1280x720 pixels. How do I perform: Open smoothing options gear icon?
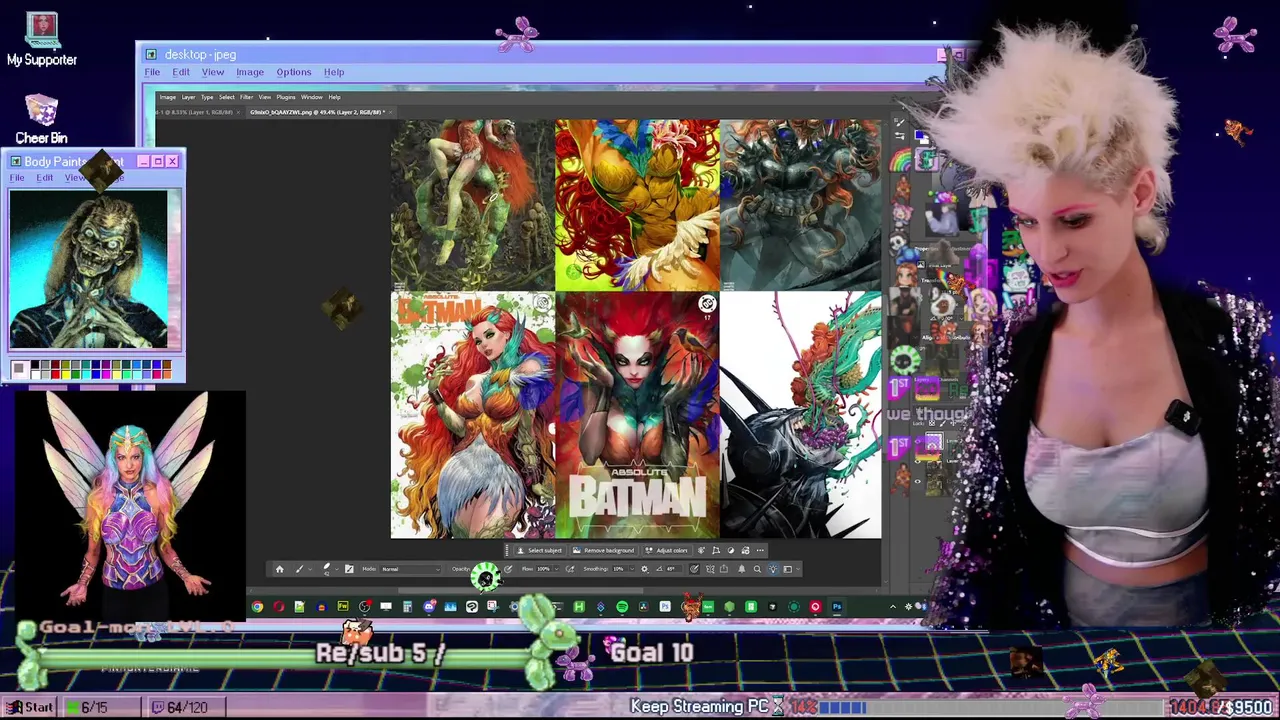click(644, 569)
